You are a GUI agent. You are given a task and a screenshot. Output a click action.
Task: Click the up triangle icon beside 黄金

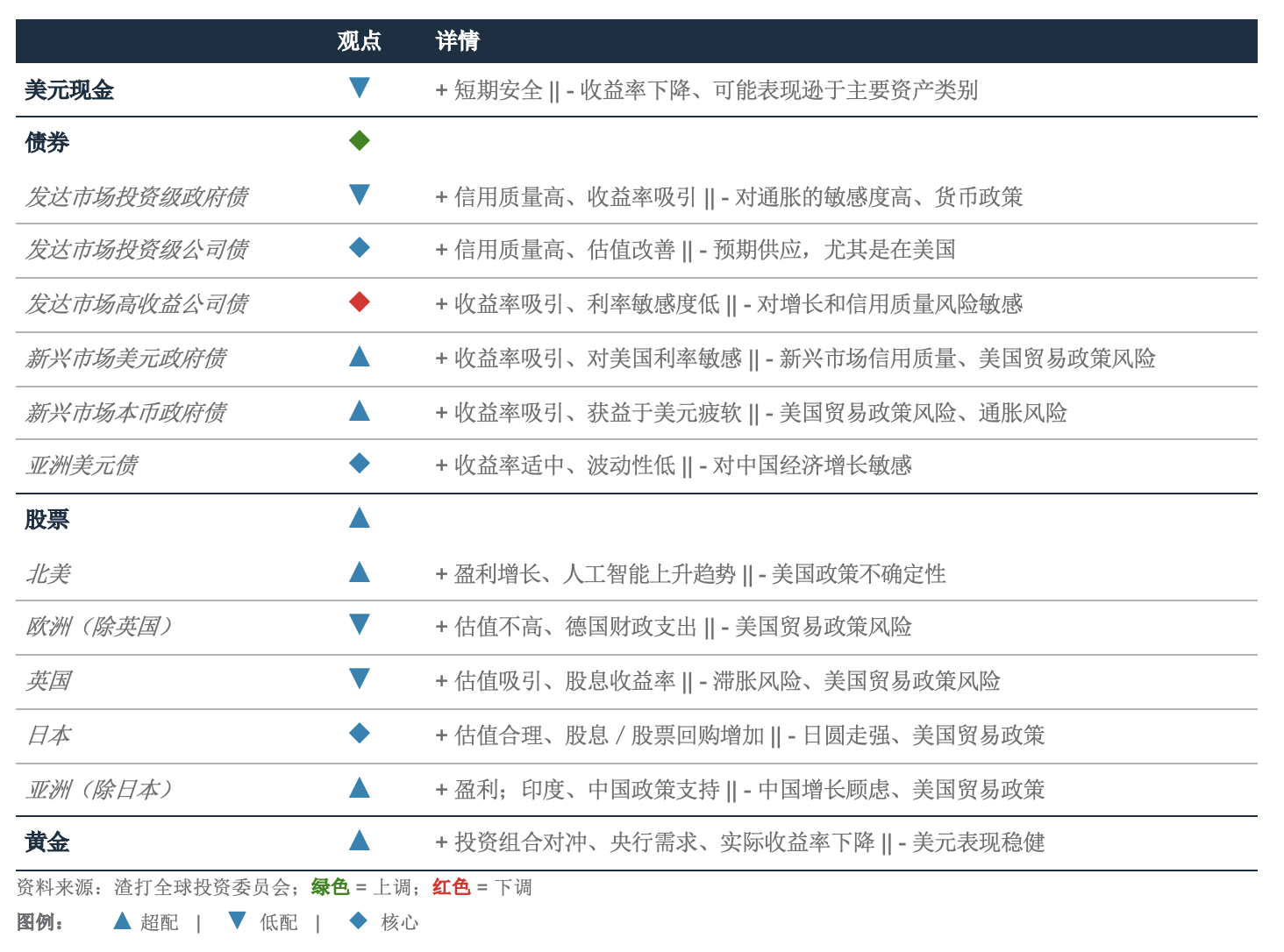click(x=359, y=841)
